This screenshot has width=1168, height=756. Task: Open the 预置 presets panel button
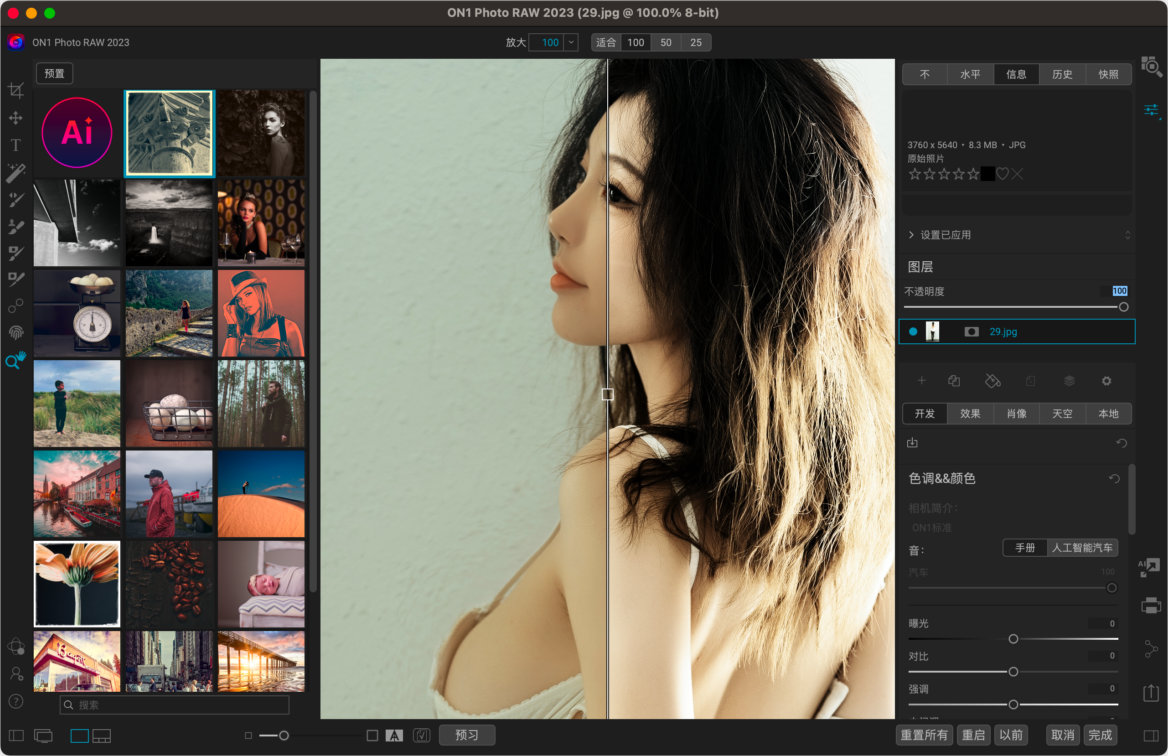click(54, 73)
